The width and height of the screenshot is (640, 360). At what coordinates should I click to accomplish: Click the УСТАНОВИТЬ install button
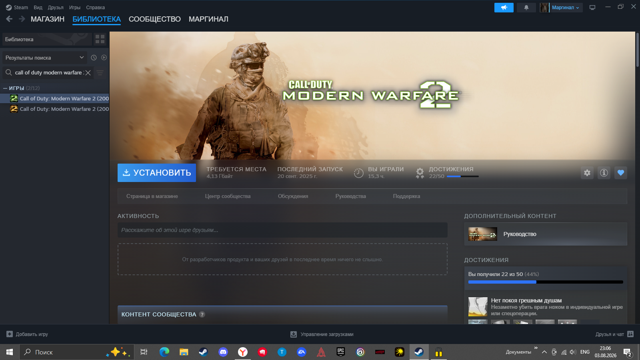tap(157, 173)
